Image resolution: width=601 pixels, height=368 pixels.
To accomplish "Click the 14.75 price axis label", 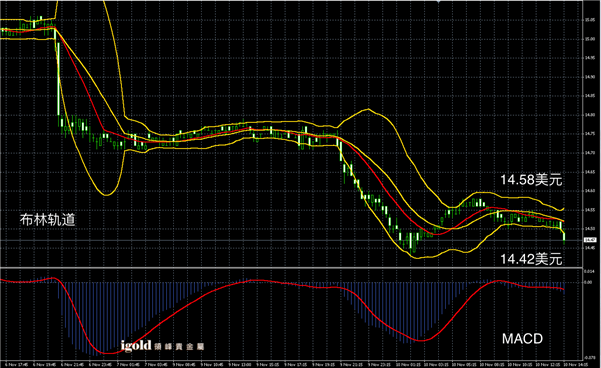I will click(589, 134).
